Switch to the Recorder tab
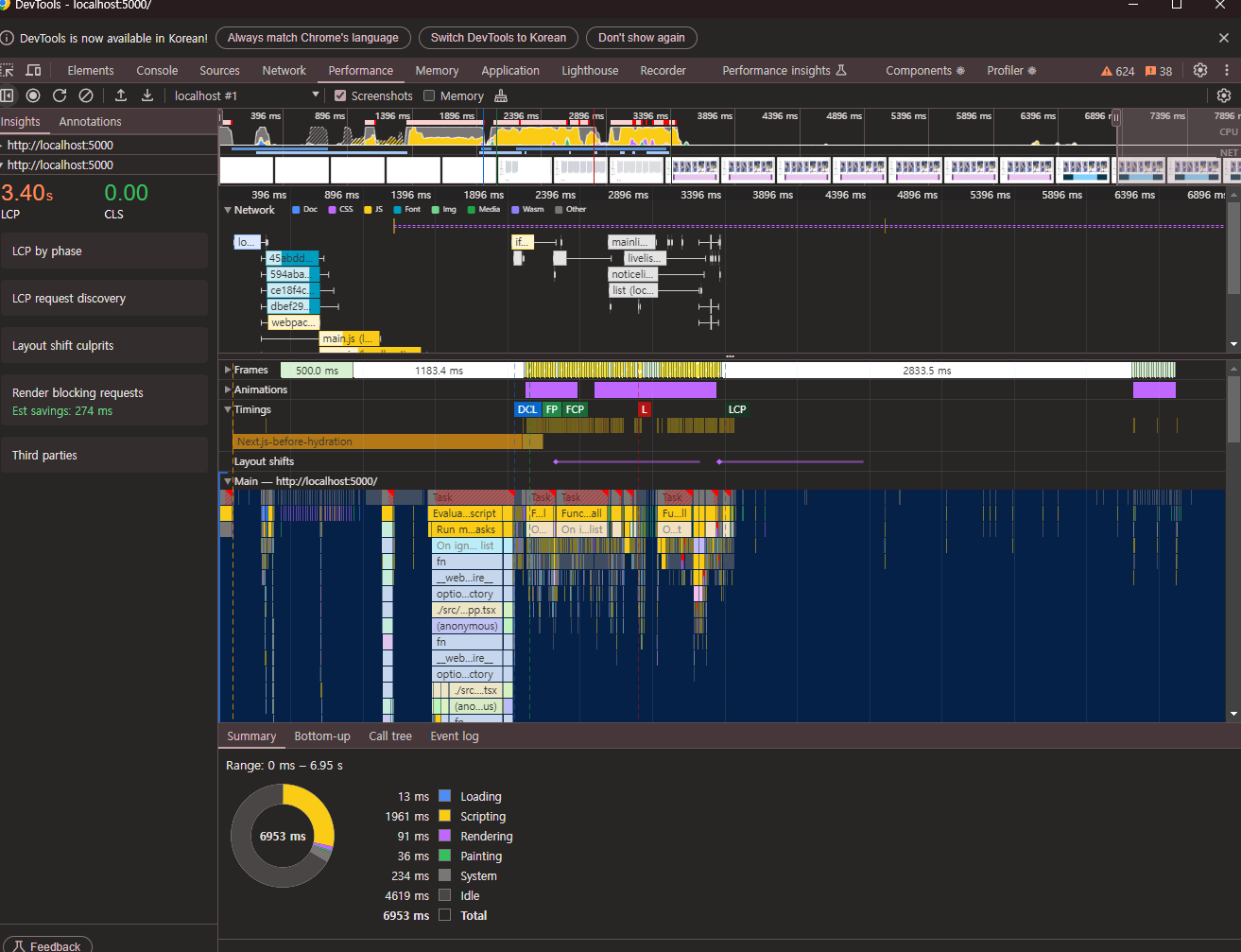This screenshot has height=952, width=1241. point(663,71)
